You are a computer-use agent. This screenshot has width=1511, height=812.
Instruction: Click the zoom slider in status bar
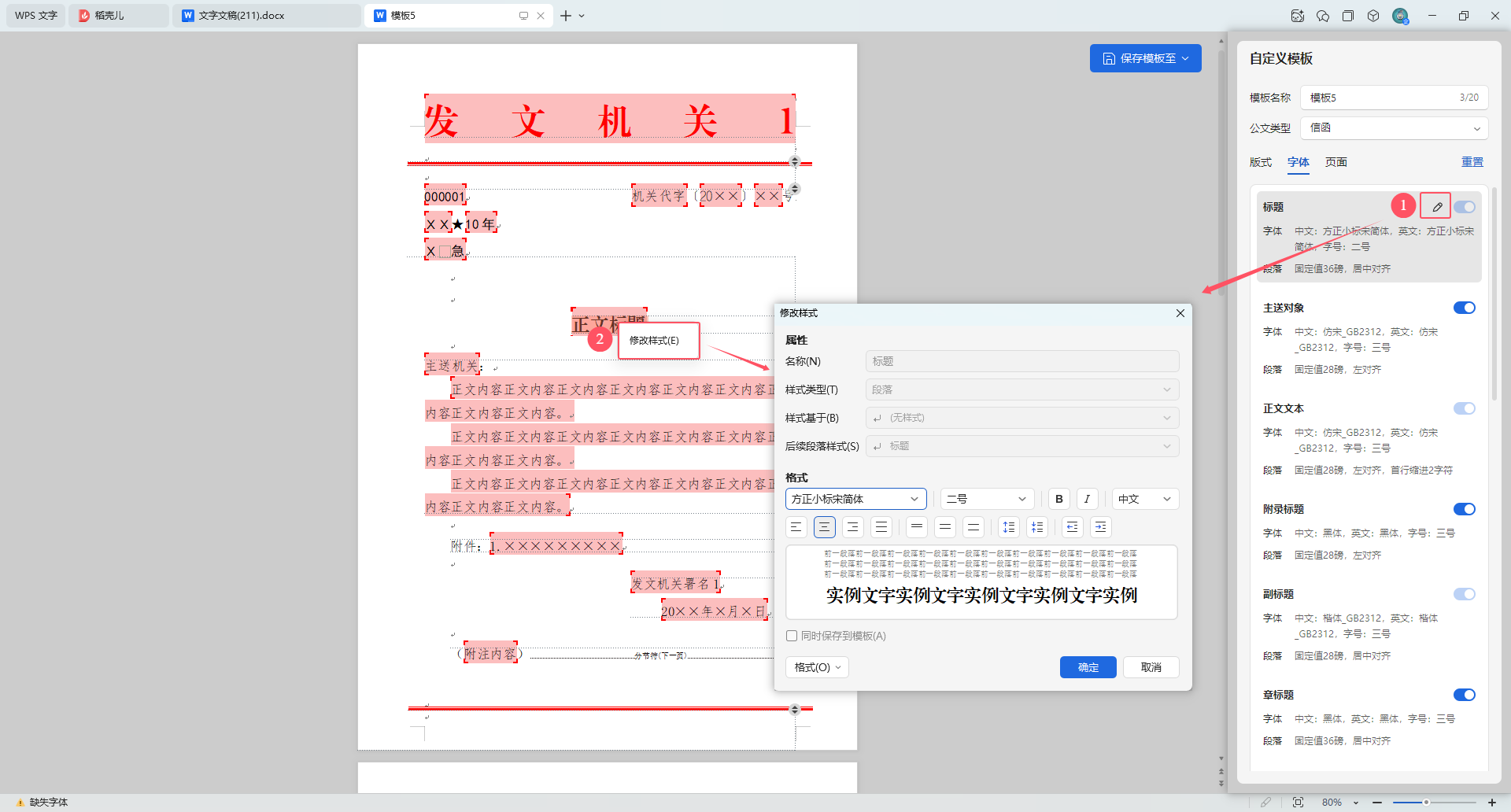[x=1425, y=803]
